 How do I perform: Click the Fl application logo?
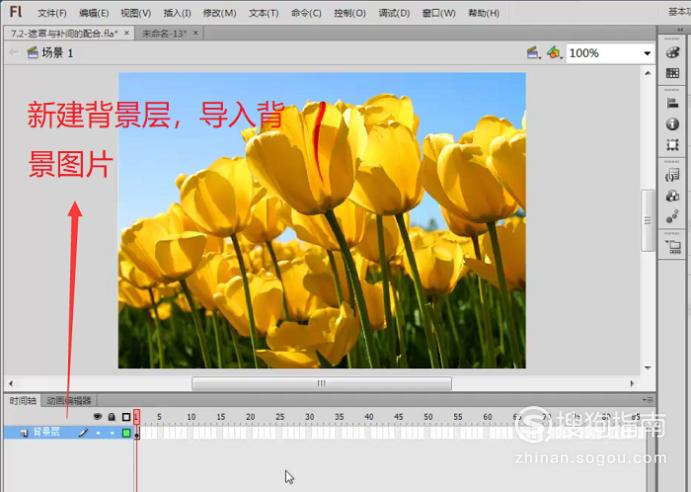(15, 12)
